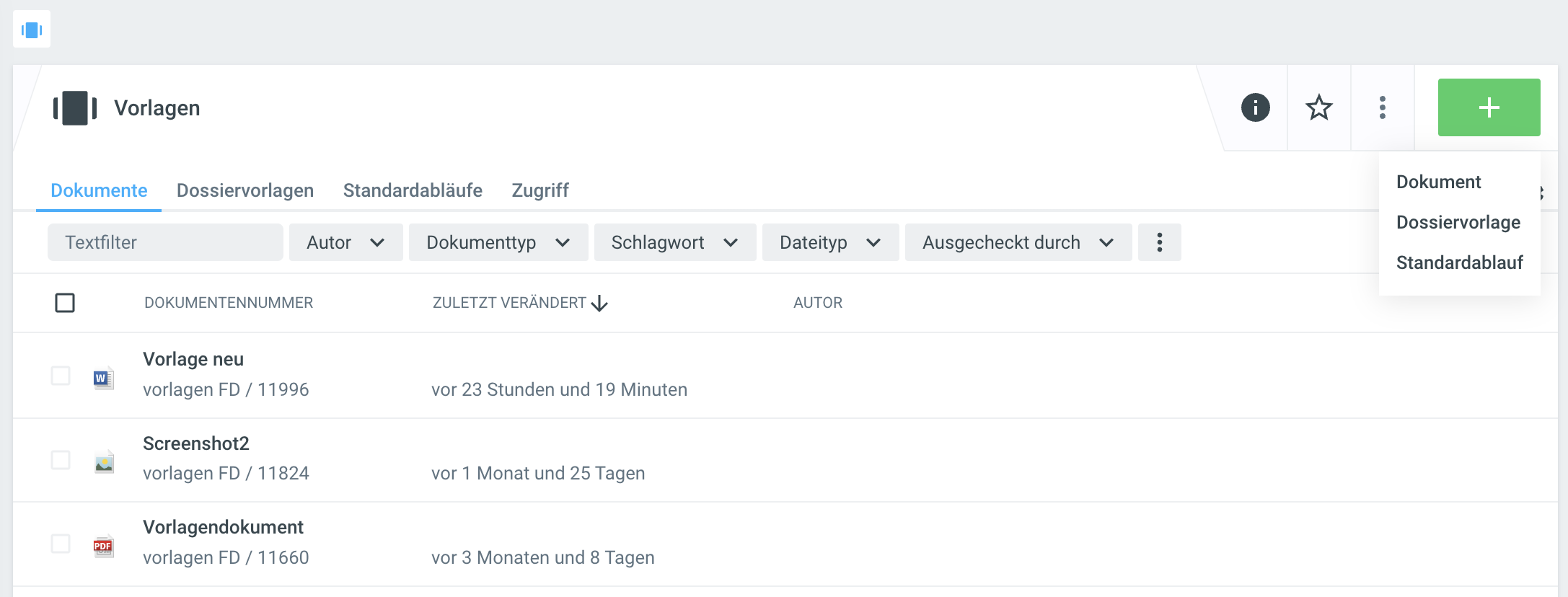Open the header three-dot actions menu
1568x597 pixels.
pyautogui.click(x=1382, y=107)
